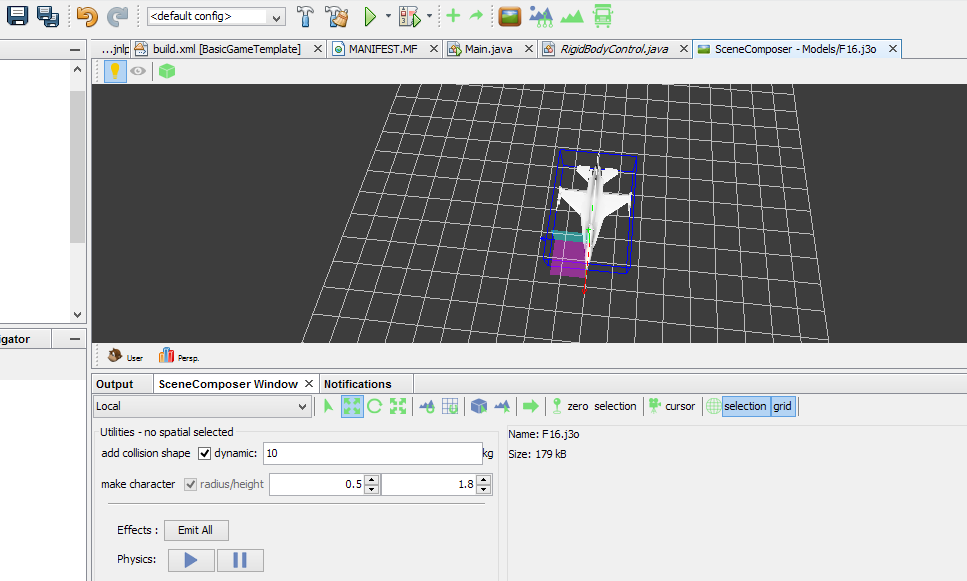Click left panel scrollbar down arrow
Screen dimensions: 967x581
(77, 315)
